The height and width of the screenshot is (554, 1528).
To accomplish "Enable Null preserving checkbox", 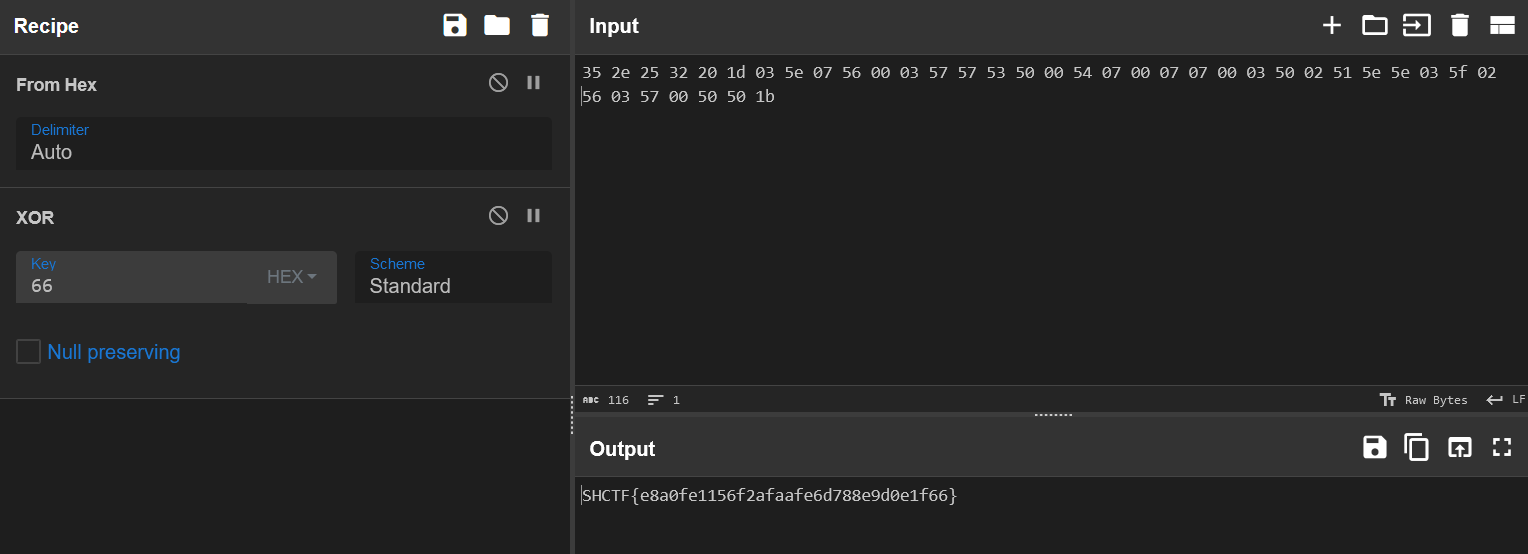I will pyautogui.click(x=29, y=352).
